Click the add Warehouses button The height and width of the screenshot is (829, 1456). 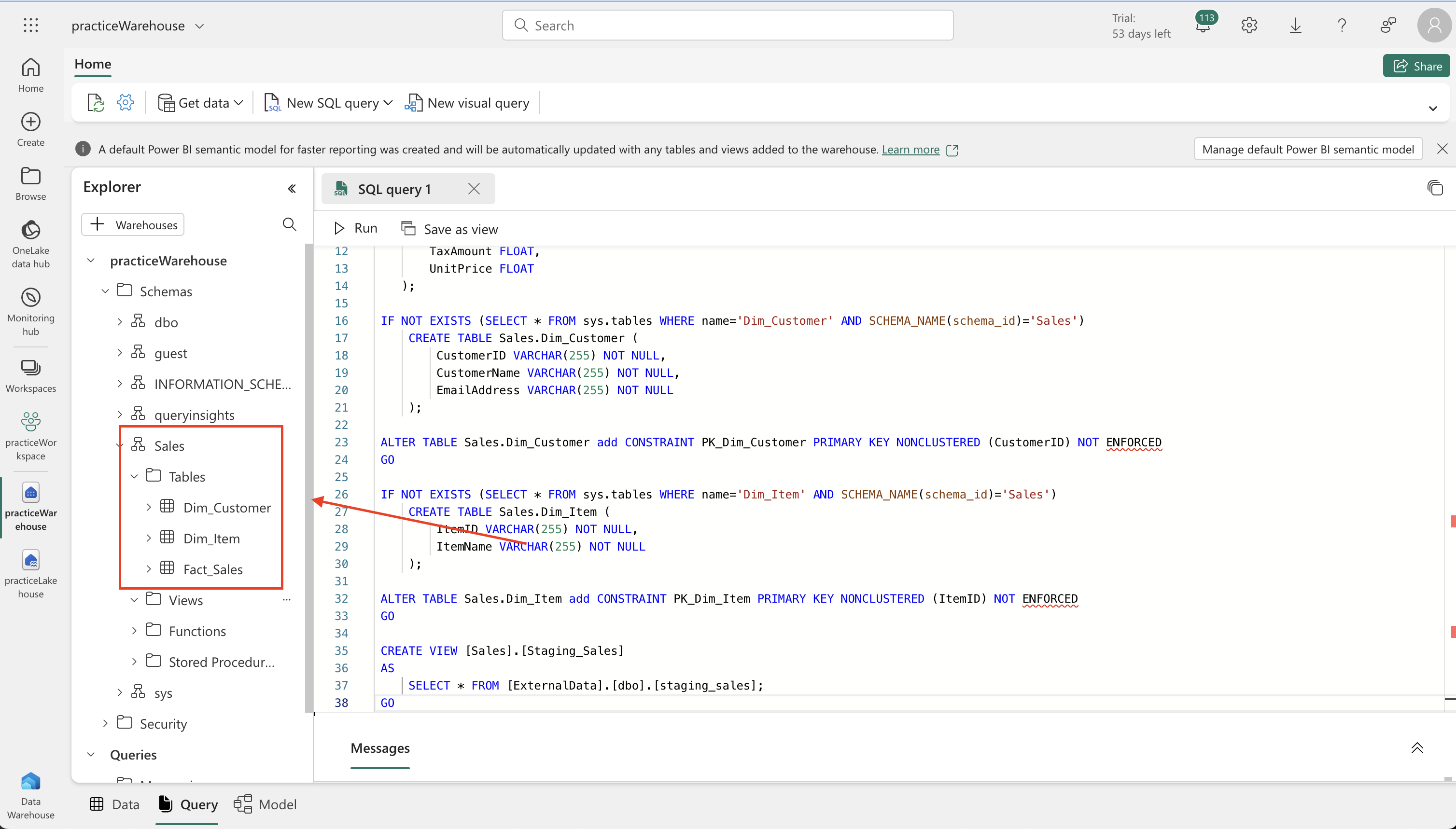tap(133, 224)
